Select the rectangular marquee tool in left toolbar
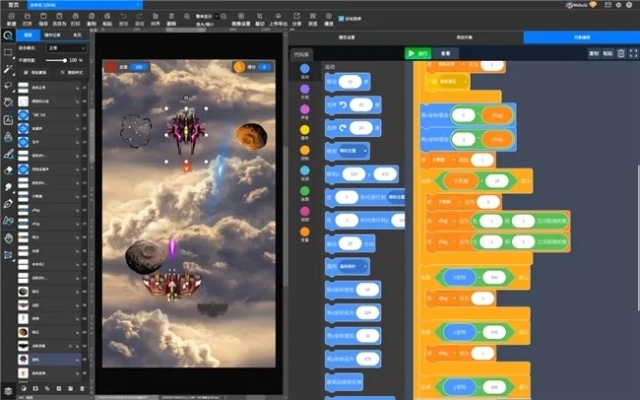Screen dimensions: 640x400 click(8, 51)
